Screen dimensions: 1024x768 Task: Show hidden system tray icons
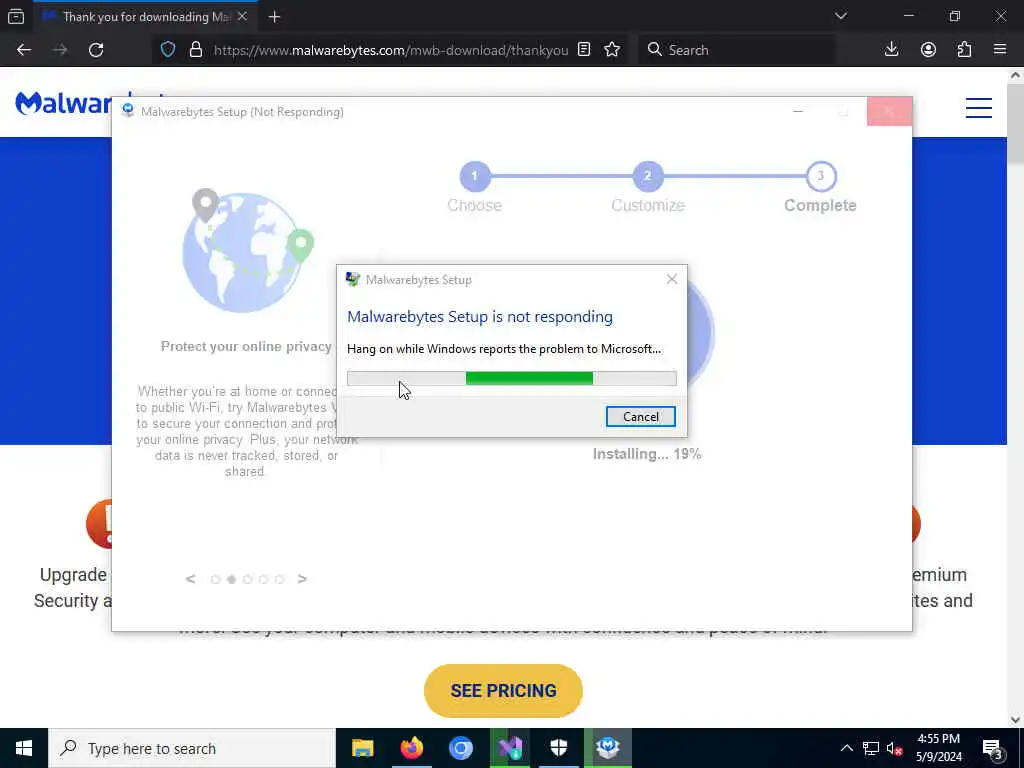tap(846, 748)
